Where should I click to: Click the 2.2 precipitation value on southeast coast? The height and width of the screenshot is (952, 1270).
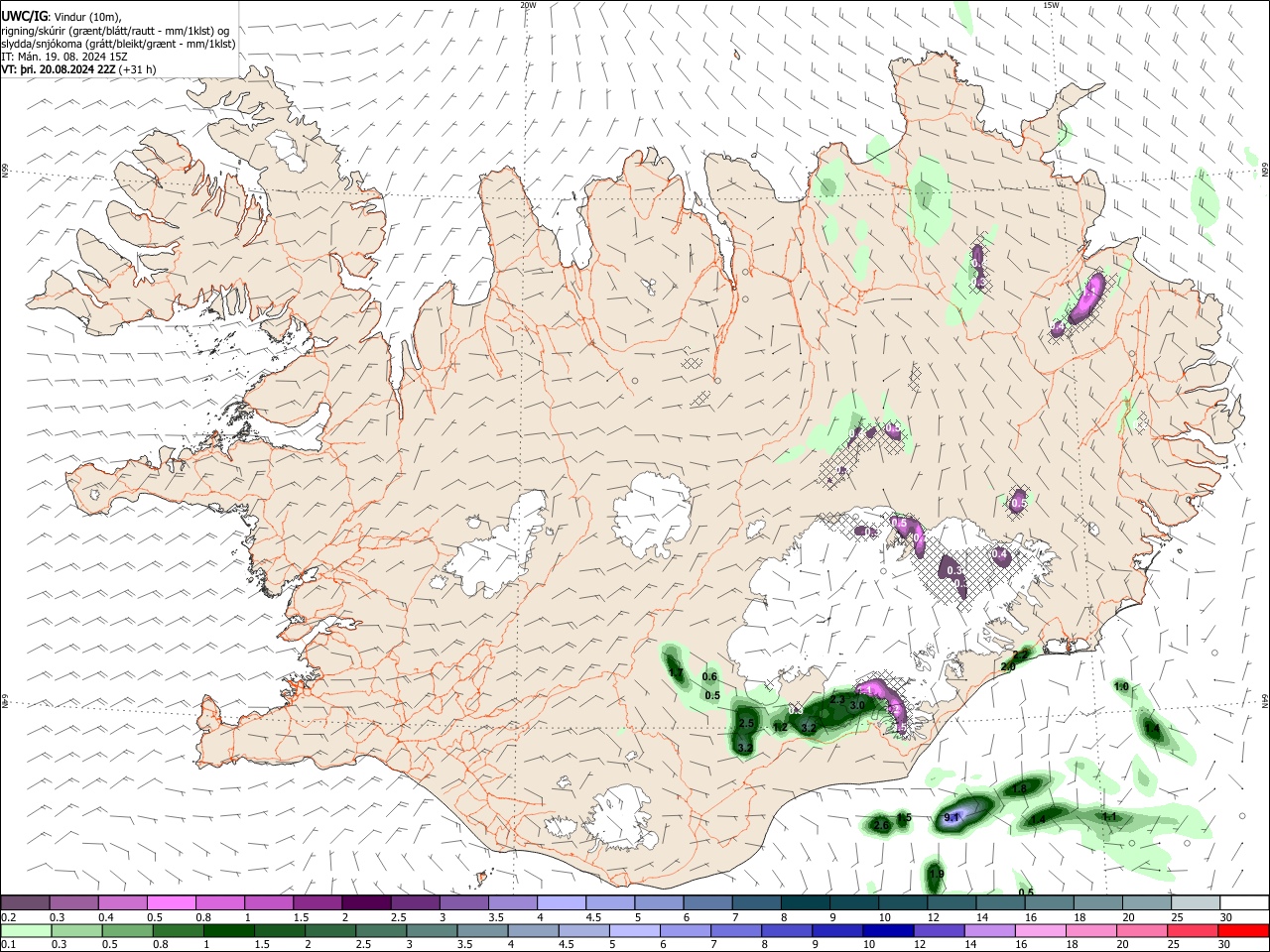tap(1020, 655)
